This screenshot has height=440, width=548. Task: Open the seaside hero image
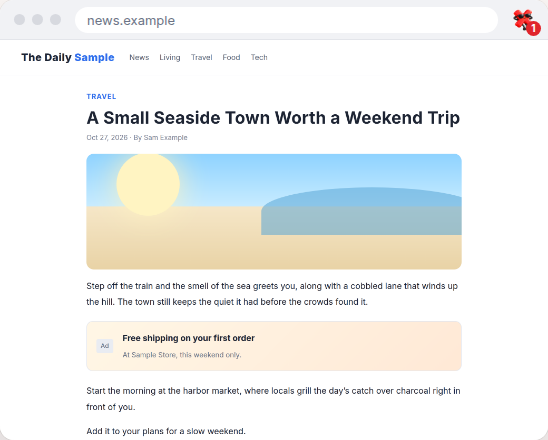[x=274, y=211]
